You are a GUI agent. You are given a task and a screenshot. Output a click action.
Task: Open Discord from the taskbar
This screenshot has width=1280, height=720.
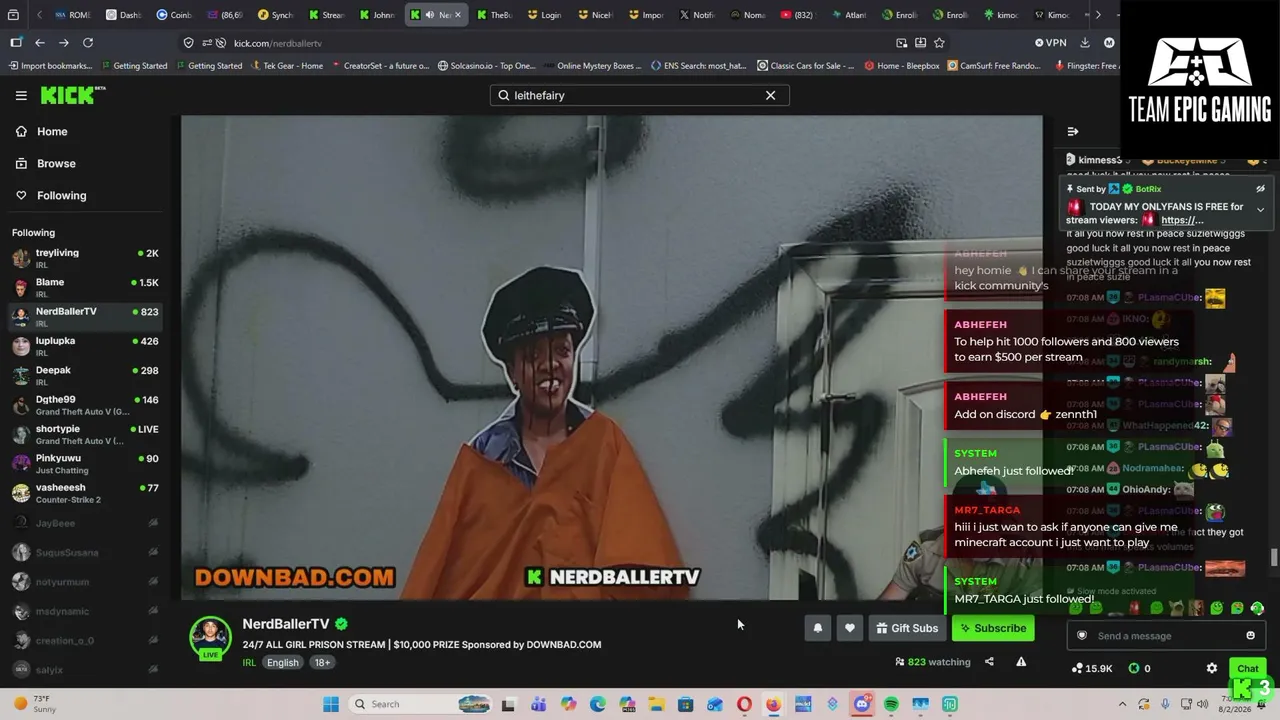(x=862, y=704)
